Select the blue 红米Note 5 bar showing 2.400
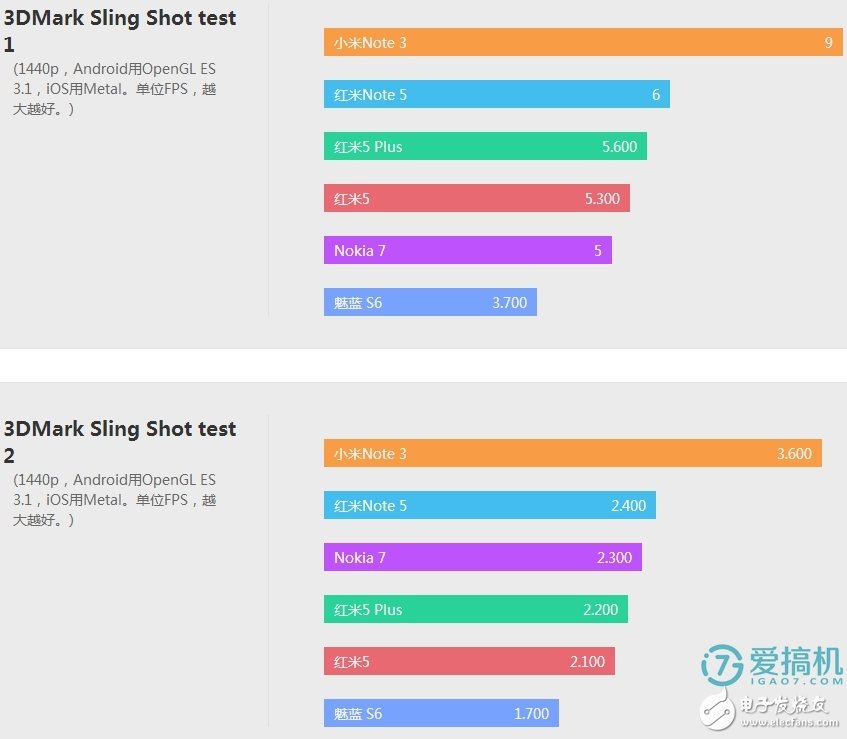The image size is (847, 739). (x=489, y=505)
